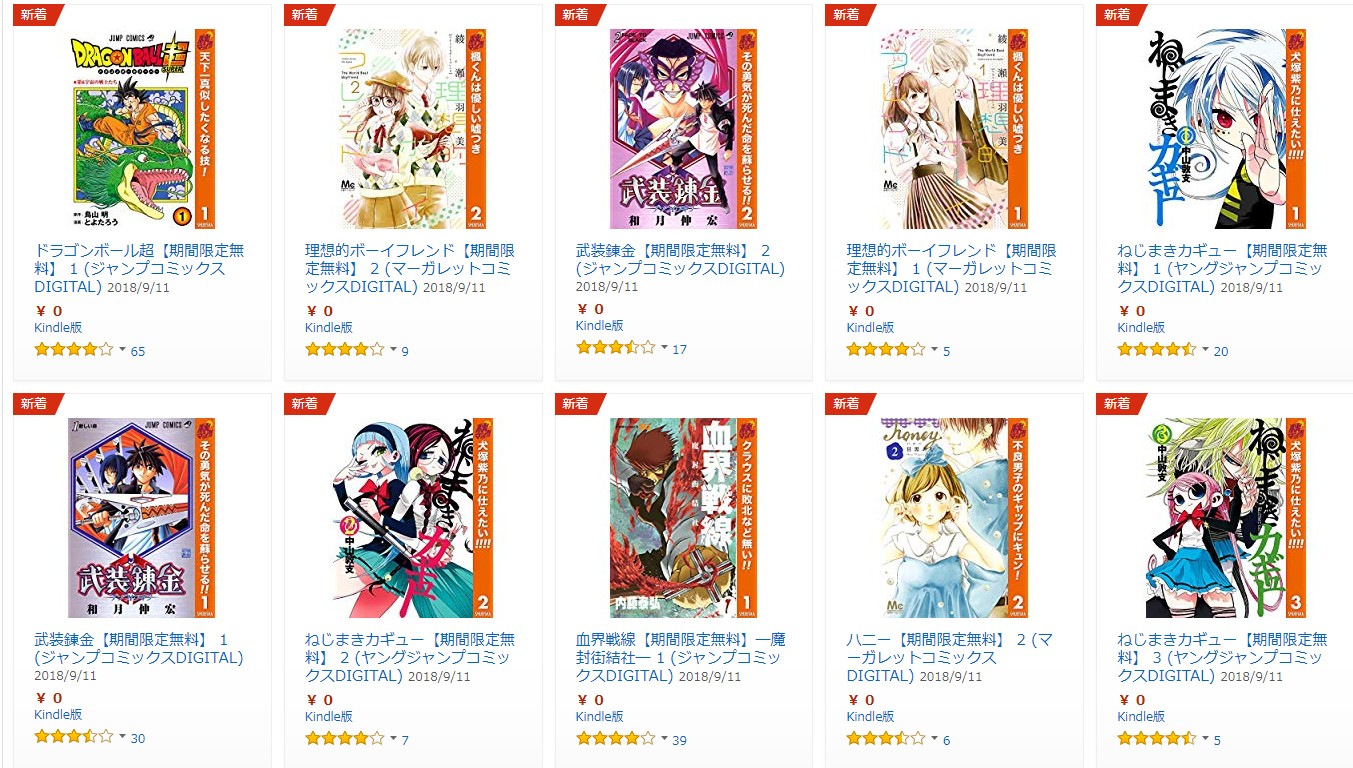1353x768 pixels.
Task: Click Kindle版 under ねじまきカギュー 3
Action: tap(1141, 716)
